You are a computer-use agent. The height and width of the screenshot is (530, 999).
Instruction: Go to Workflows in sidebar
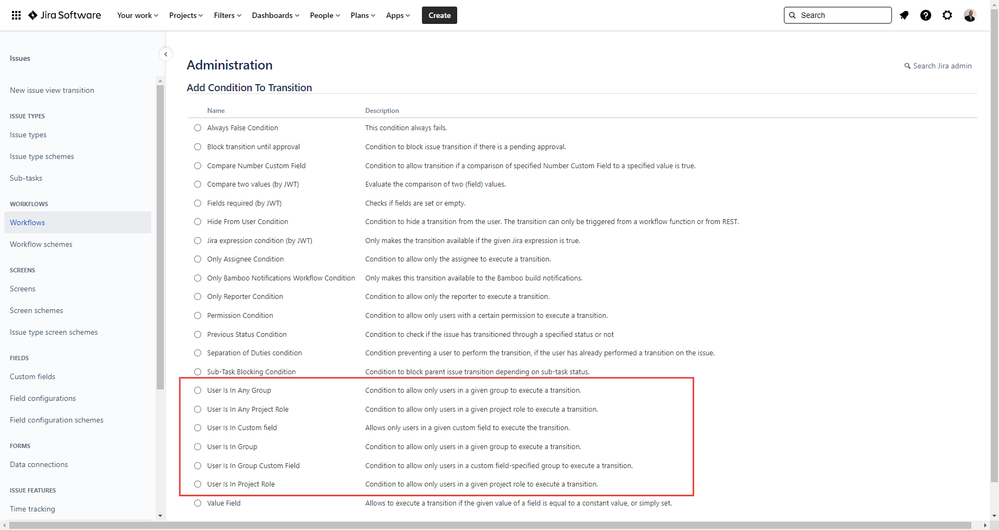click(x=78, y=222)
